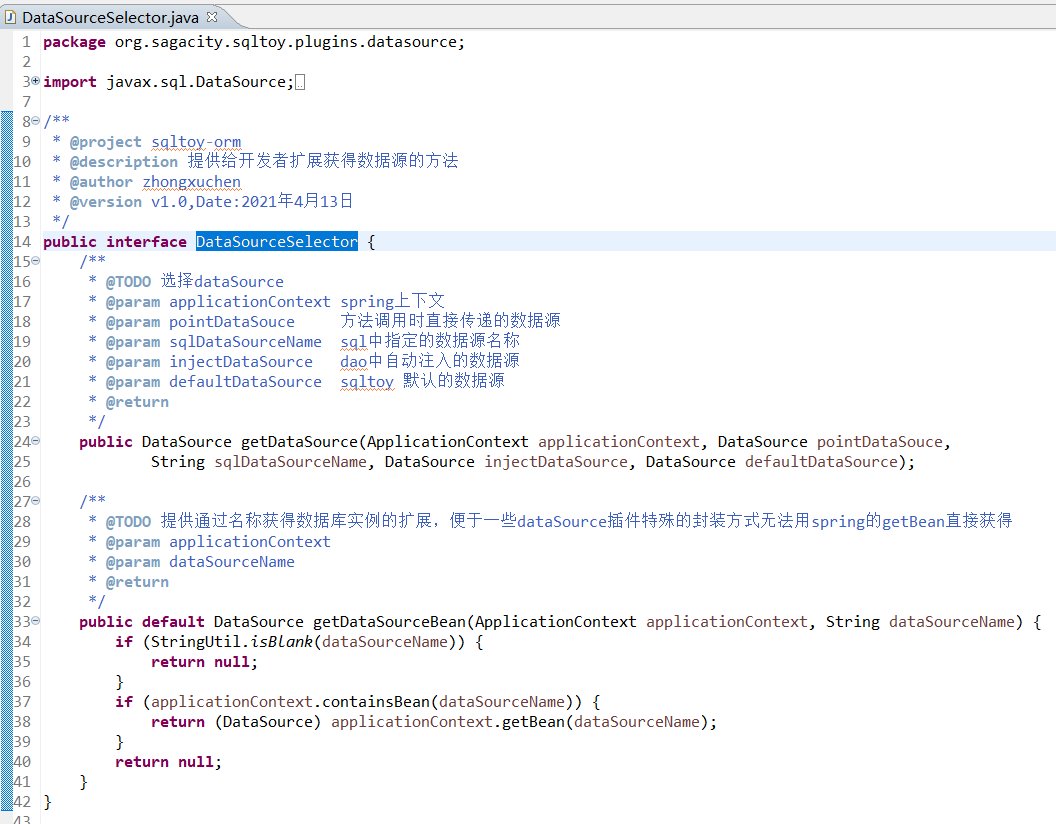Click the containsBean method call on line 37
Viewport: 1056px width, 824px height.
click(x=376, y=702)
